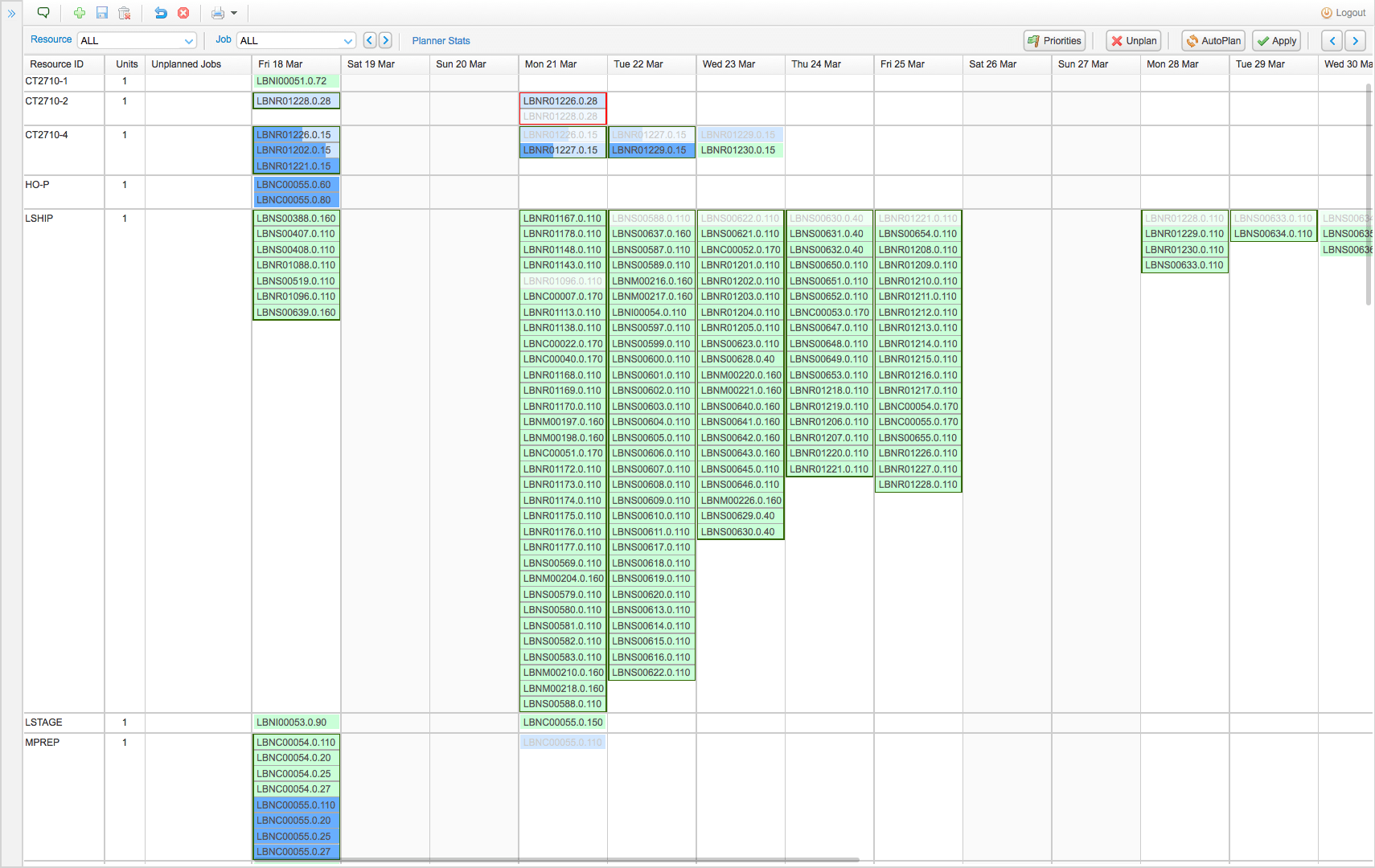1375x868 pixels.
Task: Select job LBNC00055.0.150 in LSTAGE row
Action: (563, 723)
